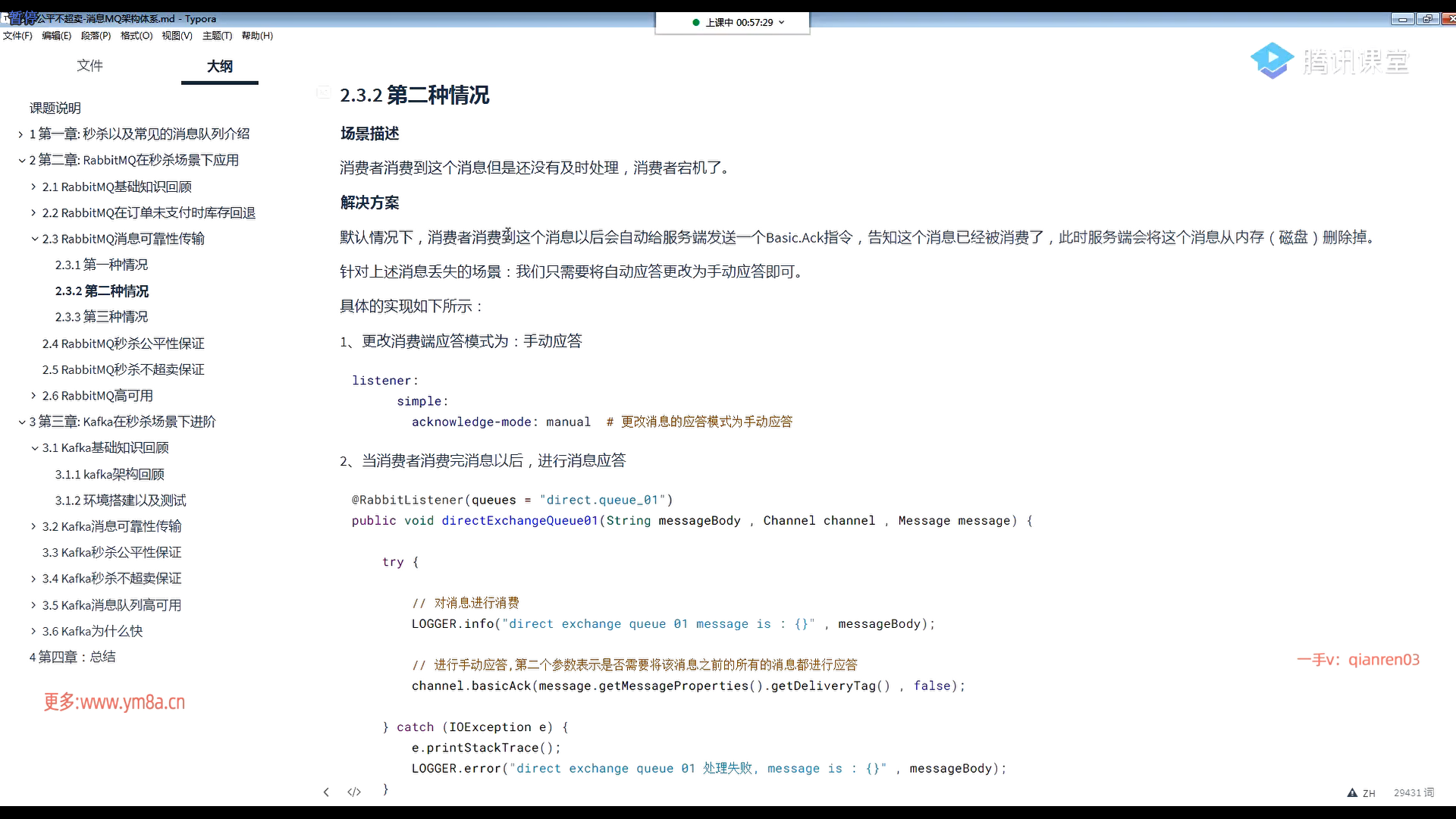Switch to the 文件 sidebar tab
The height and width of the screenshot is (819, 1456).
89,66
